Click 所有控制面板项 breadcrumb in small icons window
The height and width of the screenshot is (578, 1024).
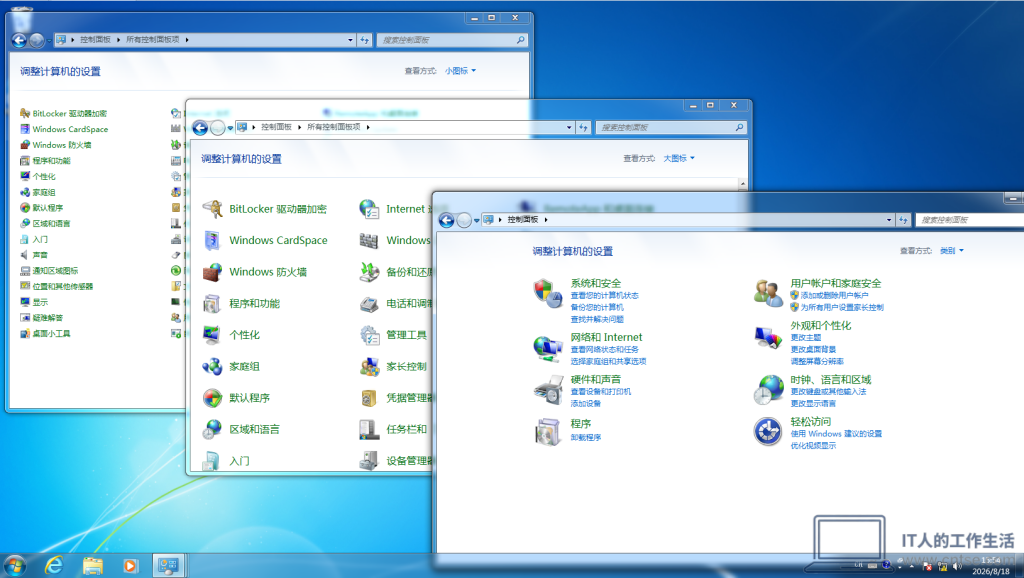click(153, 40)
